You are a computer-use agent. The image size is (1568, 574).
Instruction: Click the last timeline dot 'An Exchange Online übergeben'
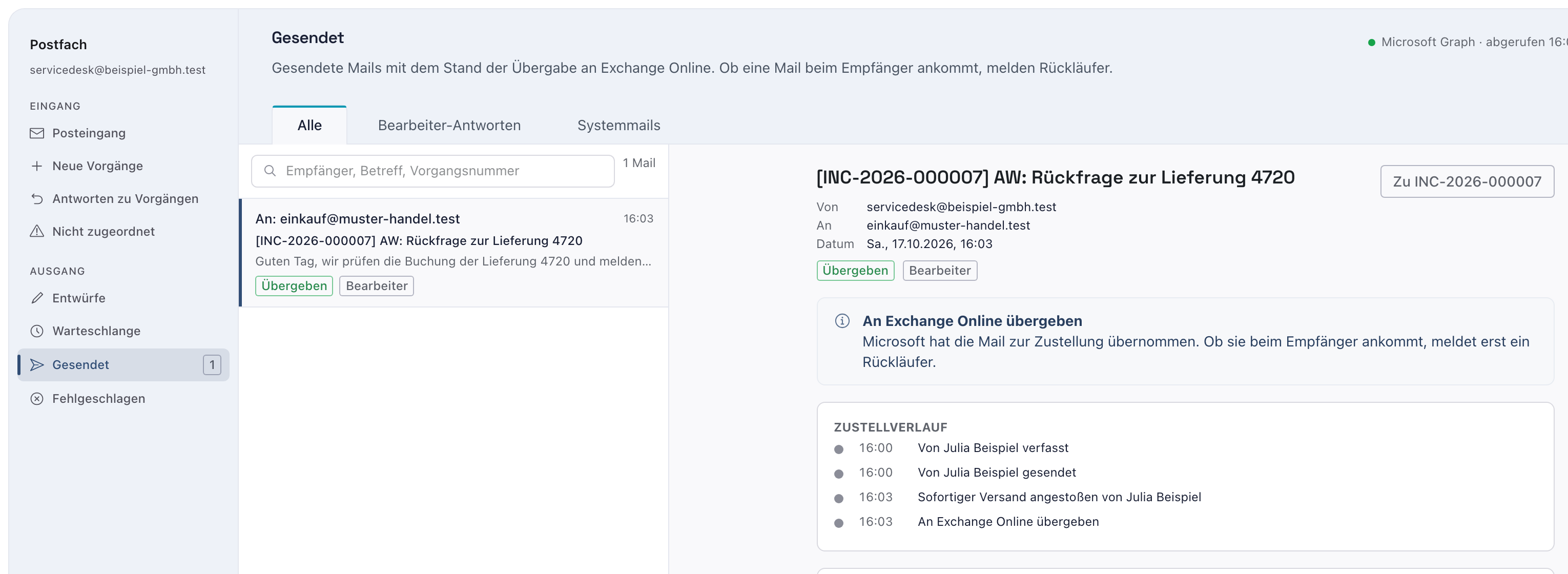tap(839, 523)
